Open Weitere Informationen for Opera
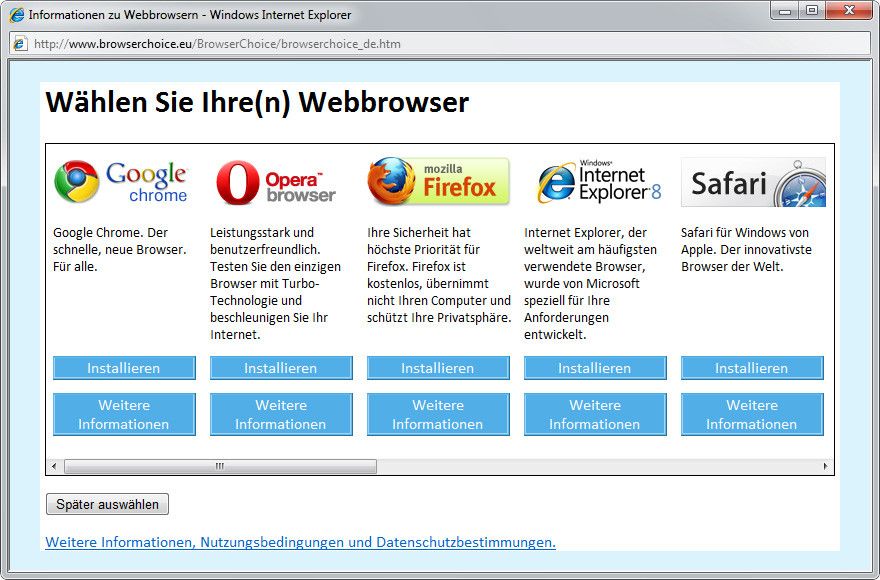880x580 pixels. [281, 414]
